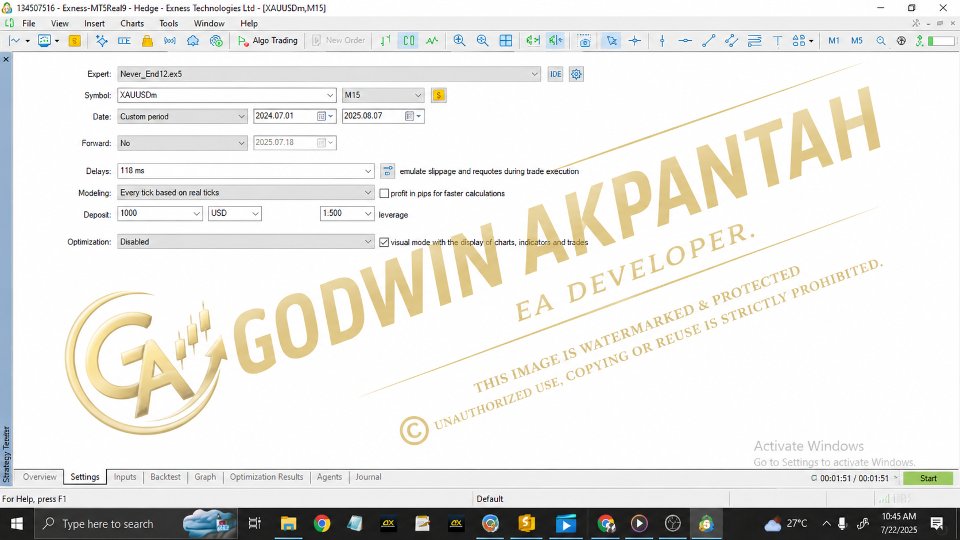Click the symbol specification dollar icon
The image size is (960, 540).
click(438, 95)
